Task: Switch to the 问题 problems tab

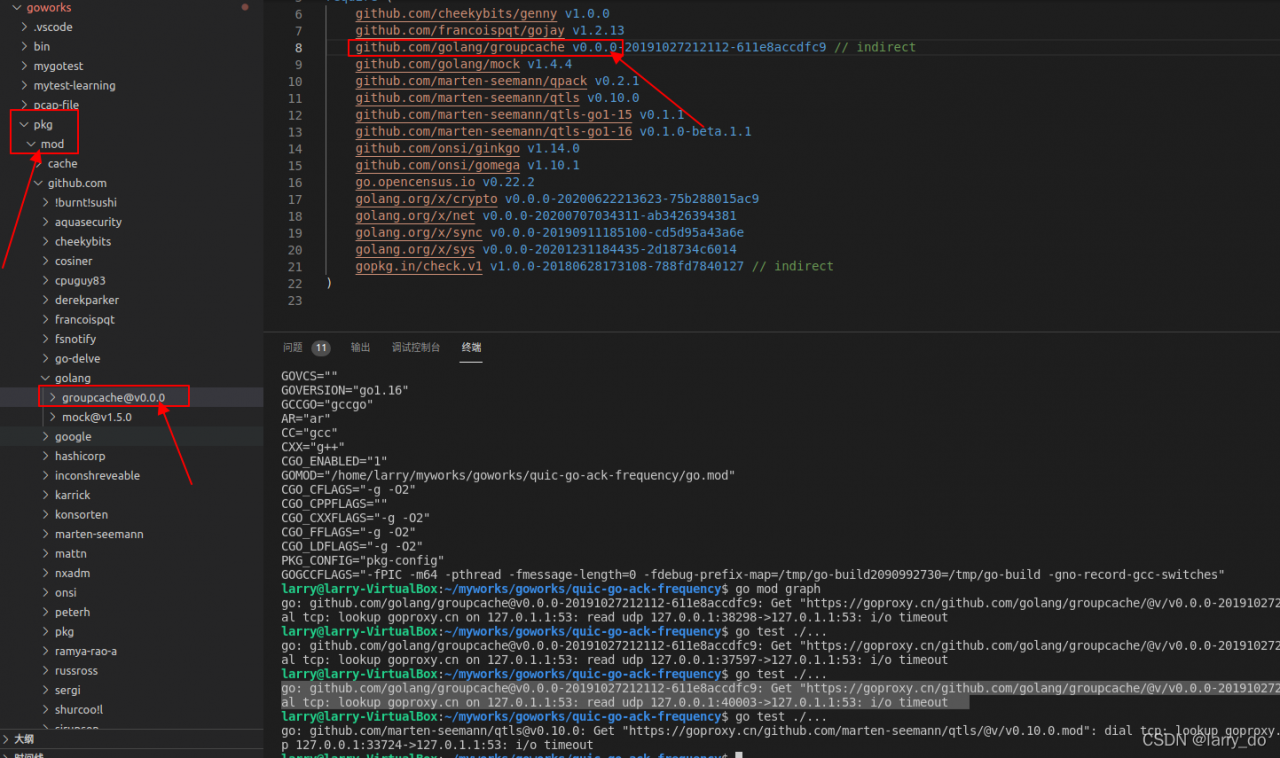Action: [x=292, y=348]
